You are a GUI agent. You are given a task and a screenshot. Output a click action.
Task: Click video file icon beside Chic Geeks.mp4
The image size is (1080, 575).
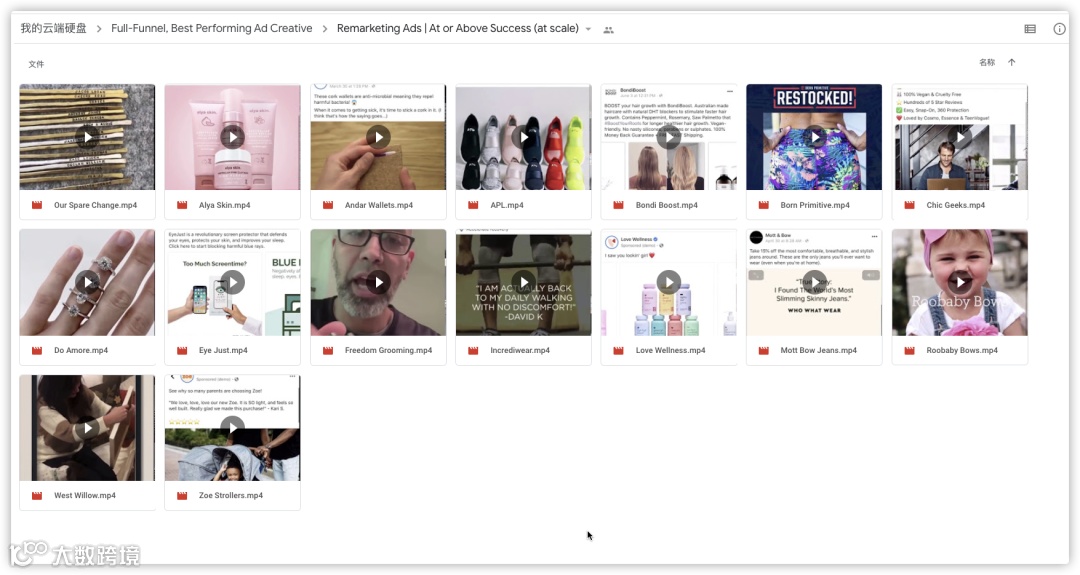(910, 205)
